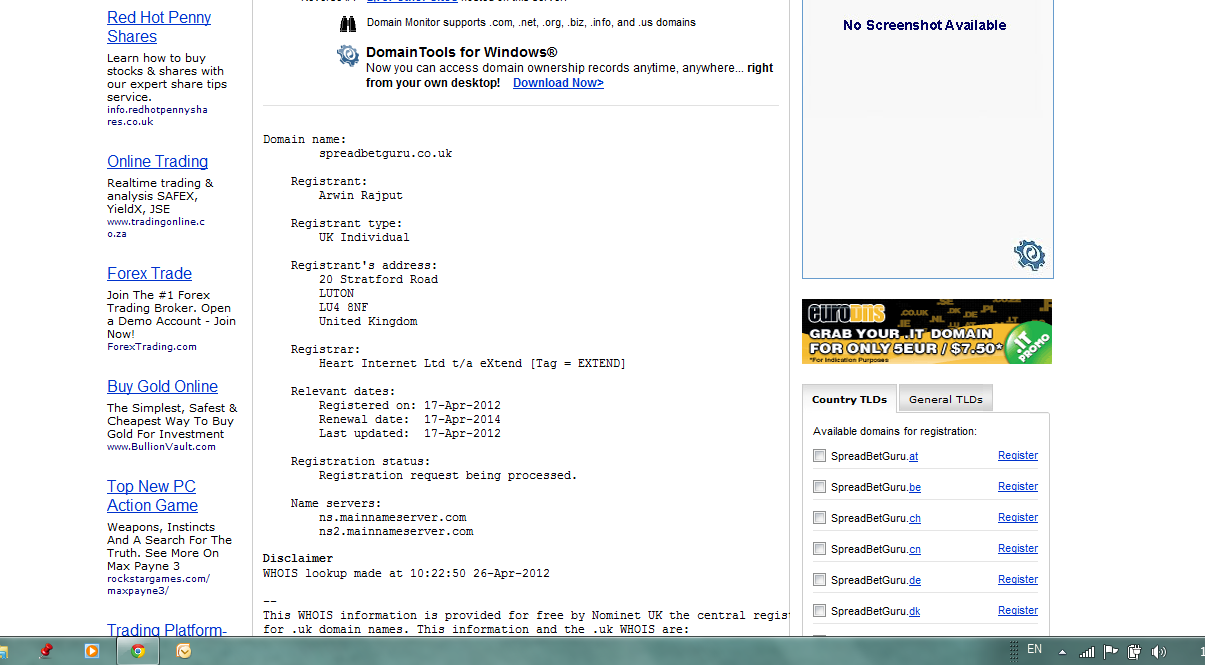1205x665 pixels.
Task: Tick the SpreadBetGuru.ch checkbox
Action: [x=820, y=518]
